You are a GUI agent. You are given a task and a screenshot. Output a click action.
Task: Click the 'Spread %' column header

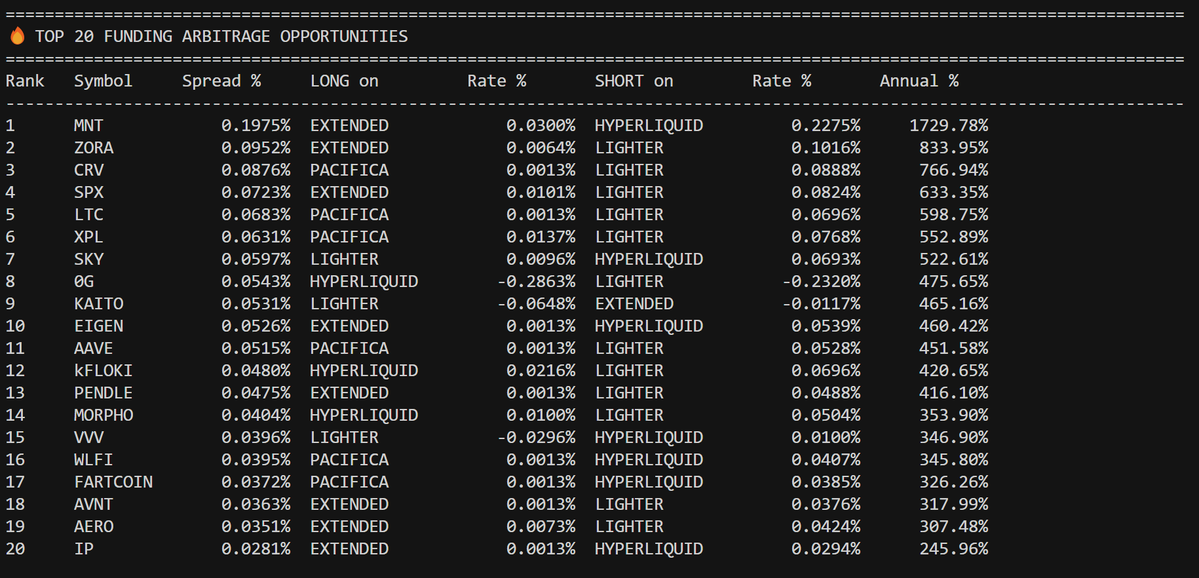click(x=222, y=81)
